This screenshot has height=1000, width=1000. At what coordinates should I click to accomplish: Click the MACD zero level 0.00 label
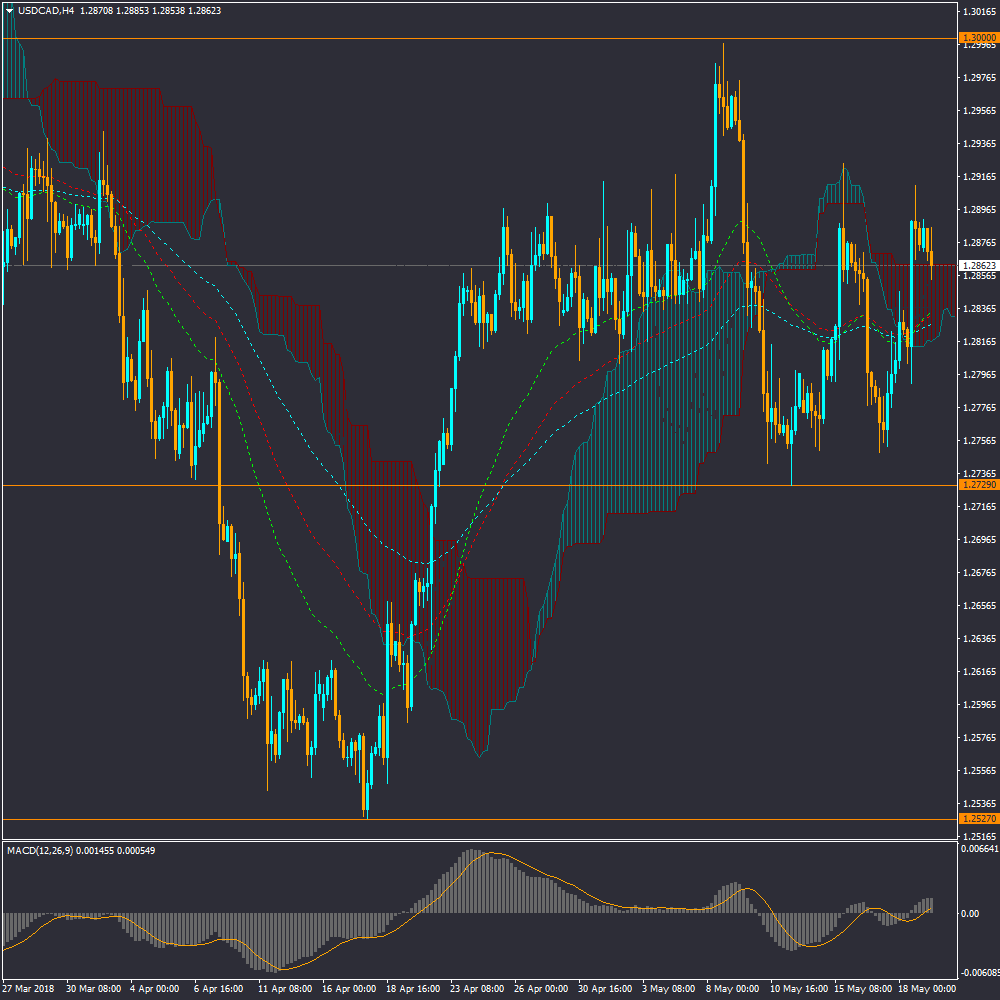(x=970, y=913)
